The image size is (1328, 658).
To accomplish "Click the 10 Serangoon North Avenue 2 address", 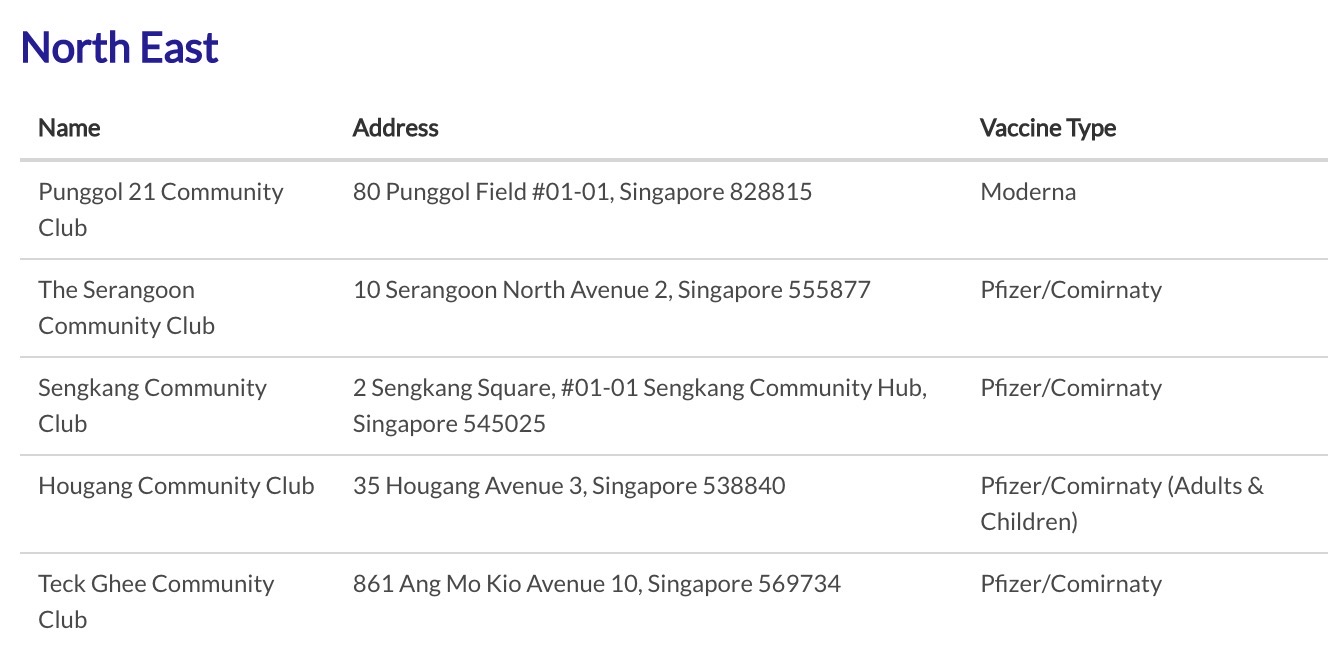I will tap(611, 290).
